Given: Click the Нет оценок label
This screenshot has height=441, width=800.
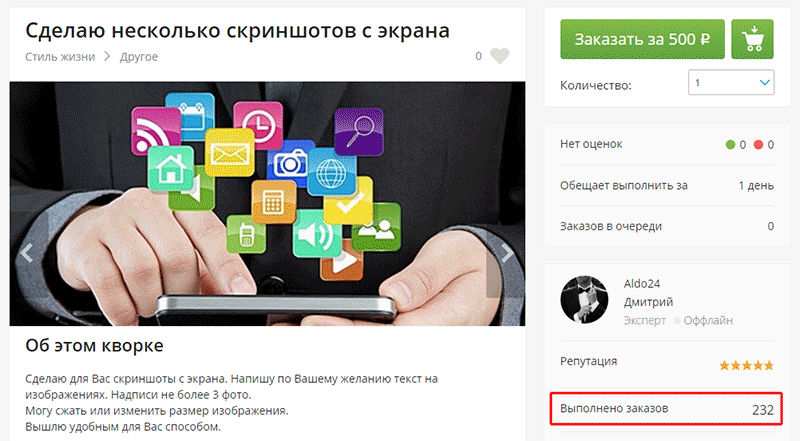Looking at the screenshot, I should pyautogui.click(x=591, y=144).
